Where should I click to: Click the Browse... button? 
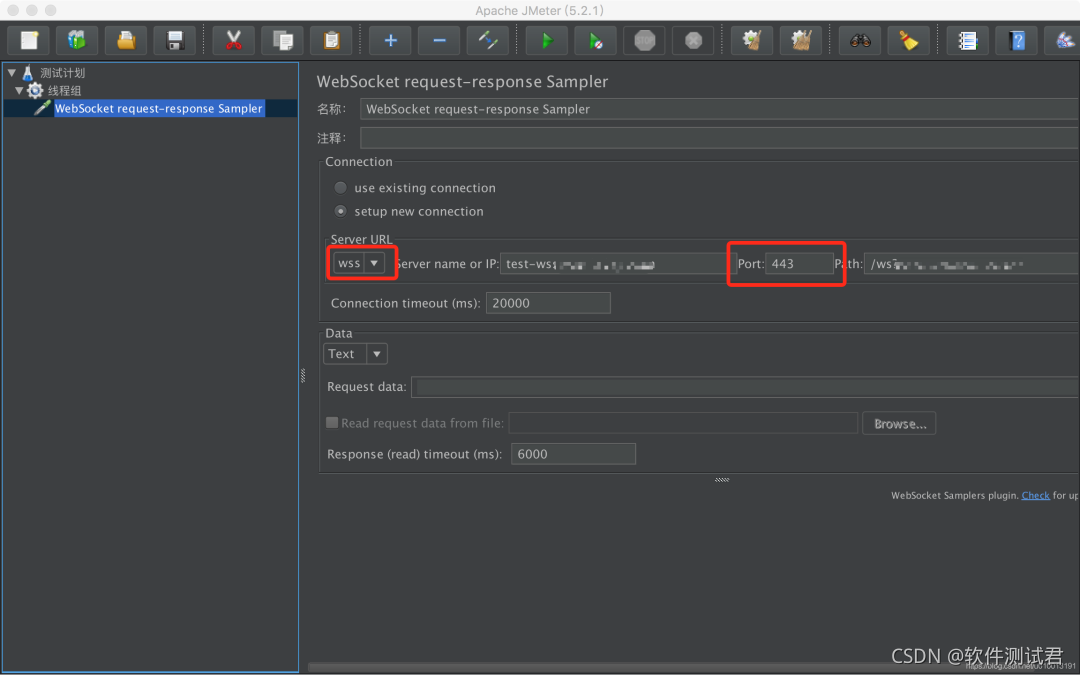tap(899, 424)
